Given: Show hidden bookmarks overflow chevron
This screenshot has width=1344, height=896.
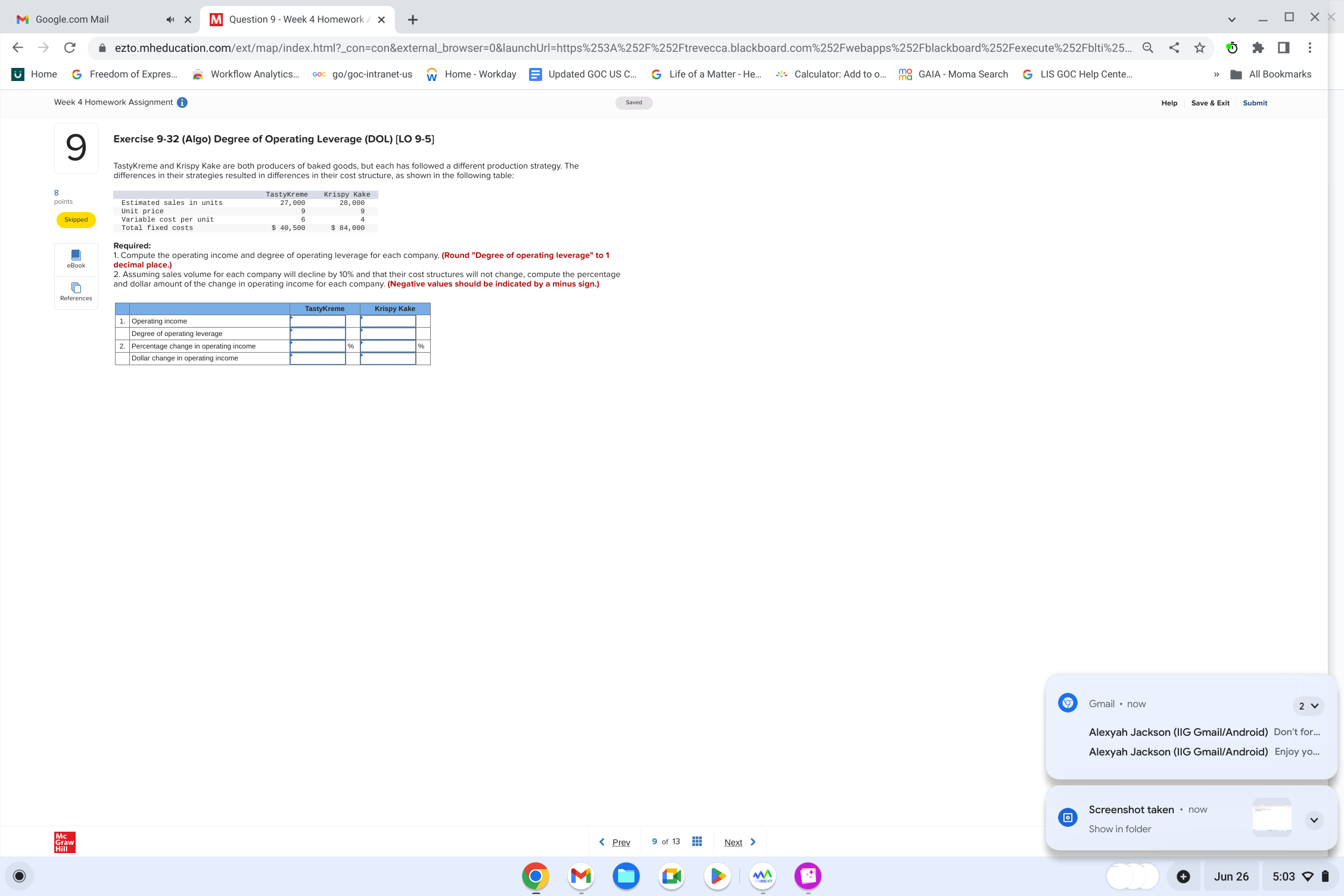Looking at the screenshot, I should 1216,74.
